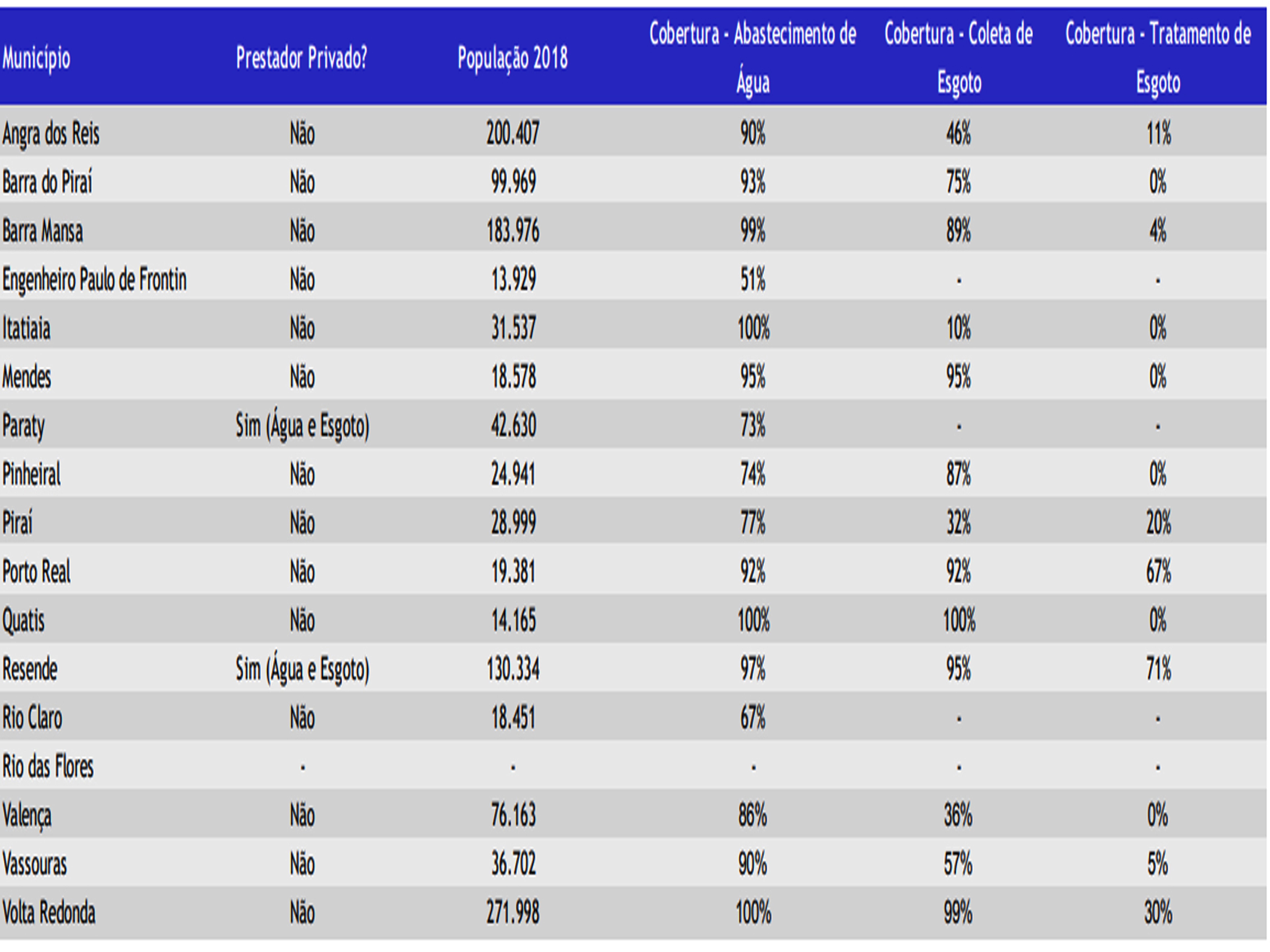Click the Município column header
The height and width of the screenshot is (952, 1270).
tap(36, 58)
